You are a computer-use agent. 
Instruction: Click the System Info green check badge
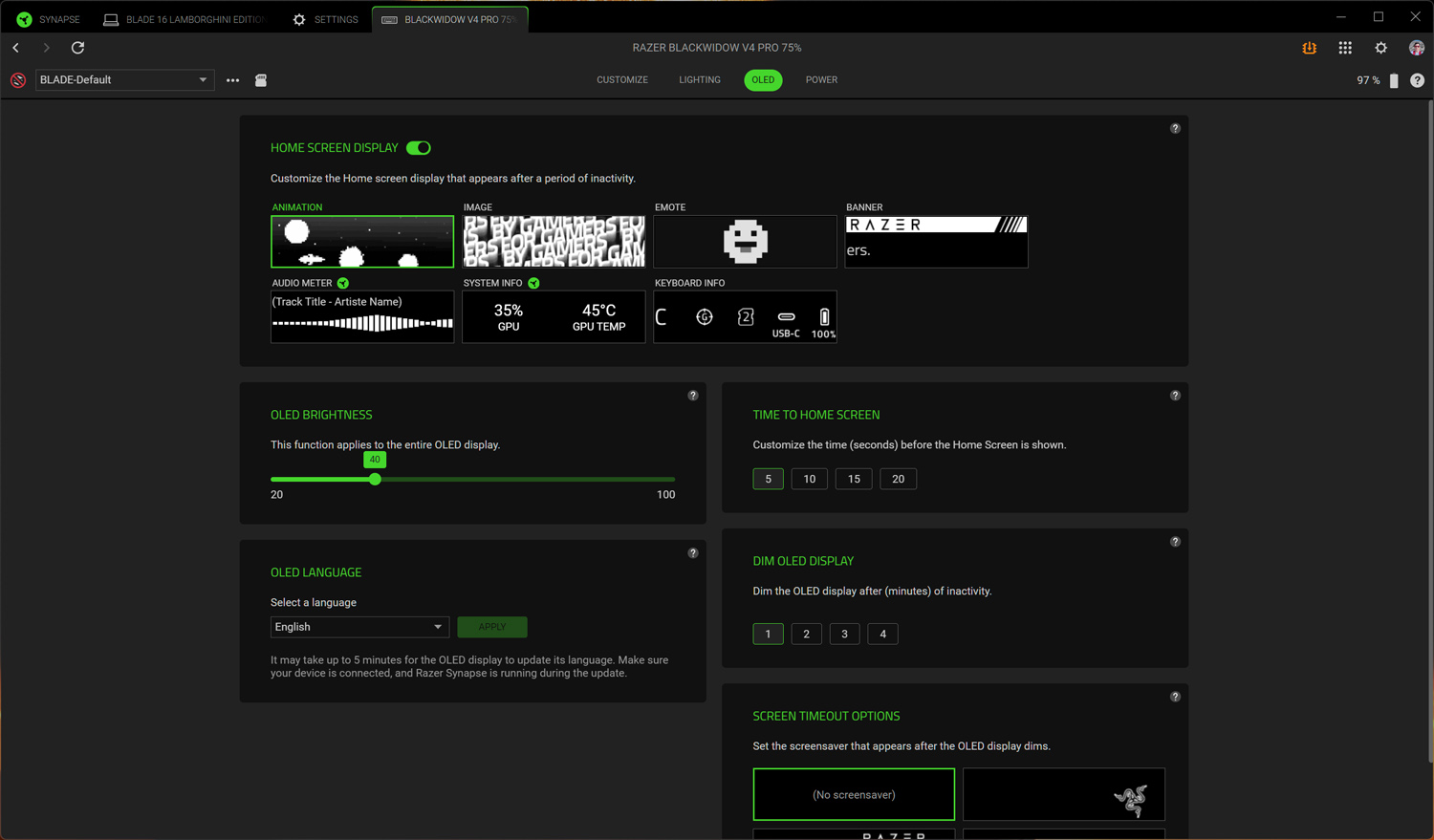pos(533,283)
